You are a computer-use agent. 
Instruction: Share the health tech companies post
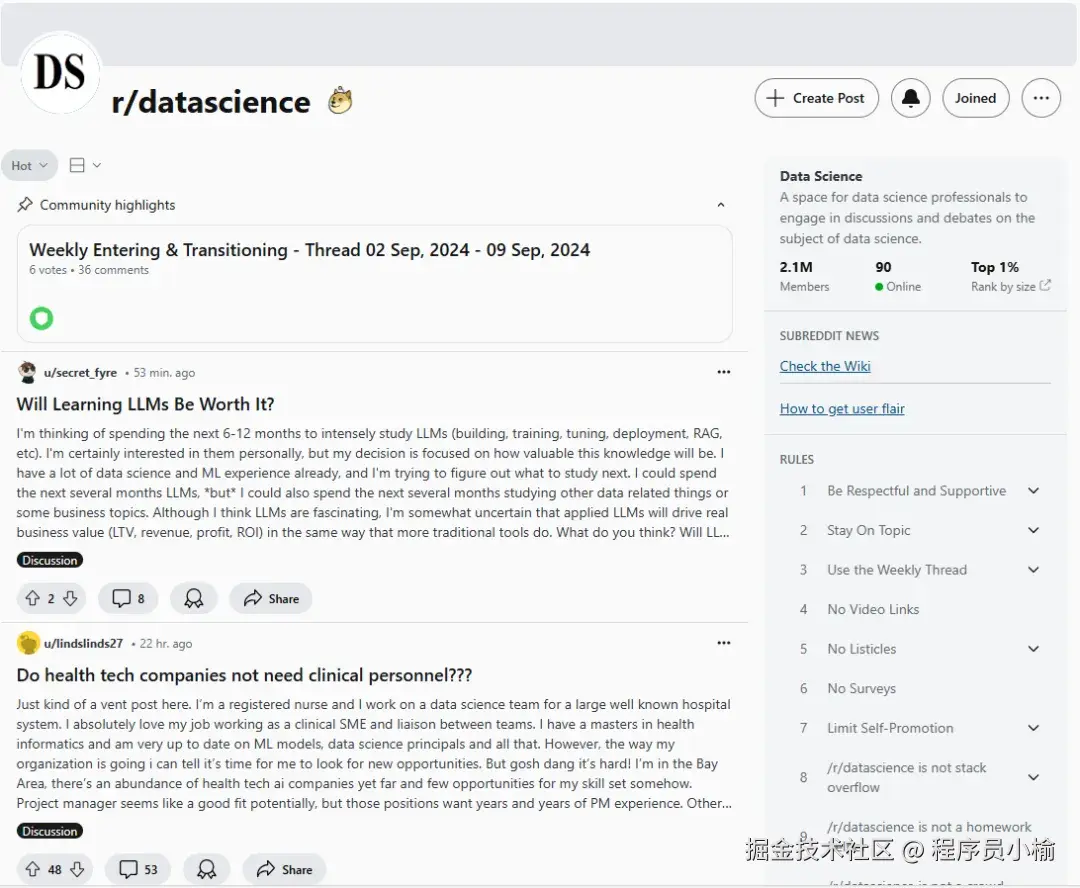click(284, 869)
